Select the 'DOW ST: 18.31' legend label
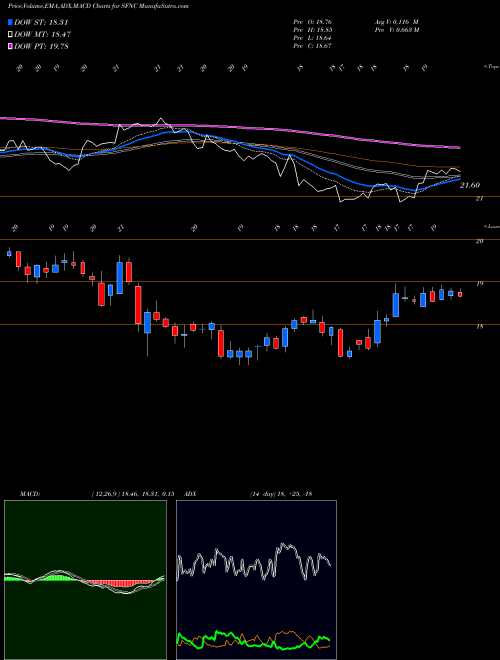The width and height of the screenshot is (500, 660). click(x=41, y=22)
